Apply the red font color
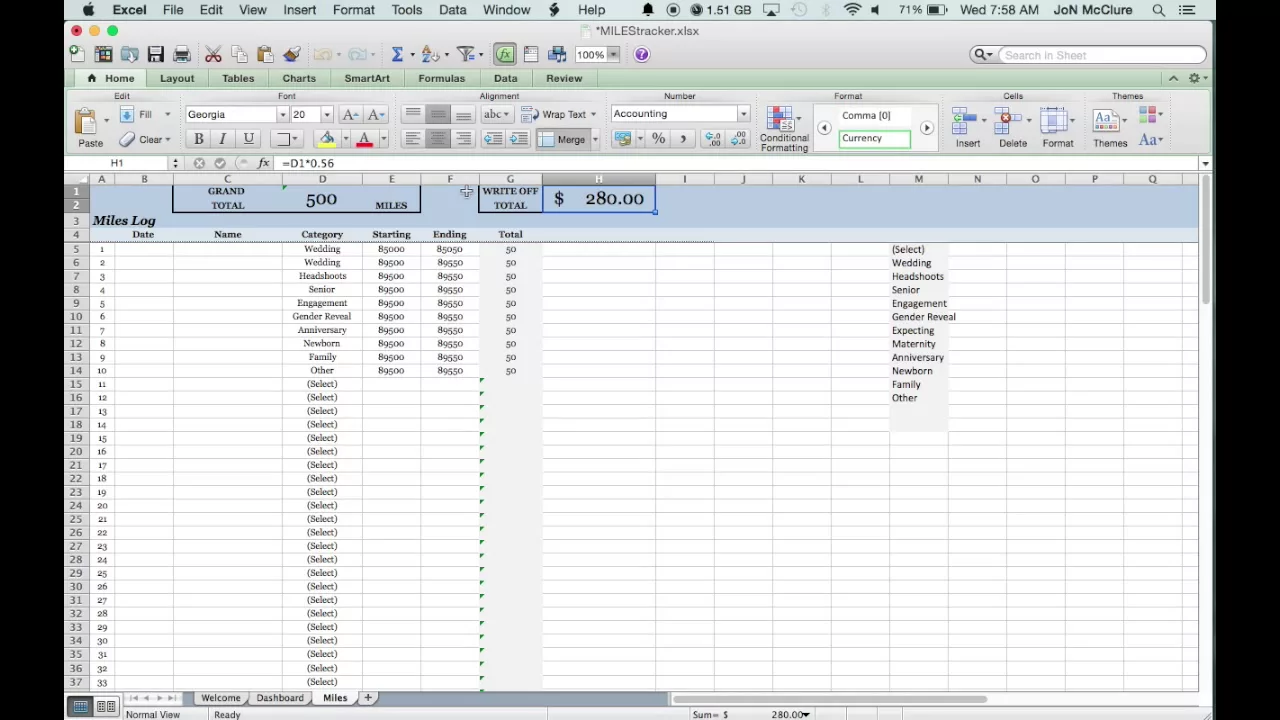The height and width of the screenshot is (720, 1280). [x=364, y=139]
